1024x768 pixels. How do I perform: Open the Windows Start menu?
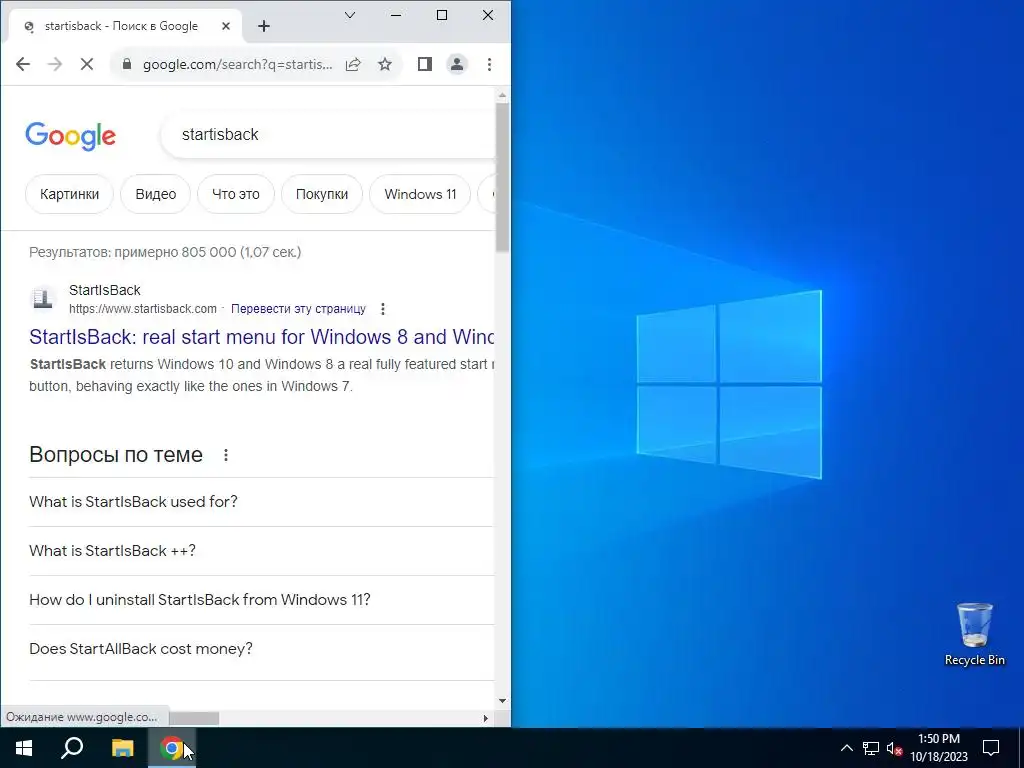[x=24, y=748]
